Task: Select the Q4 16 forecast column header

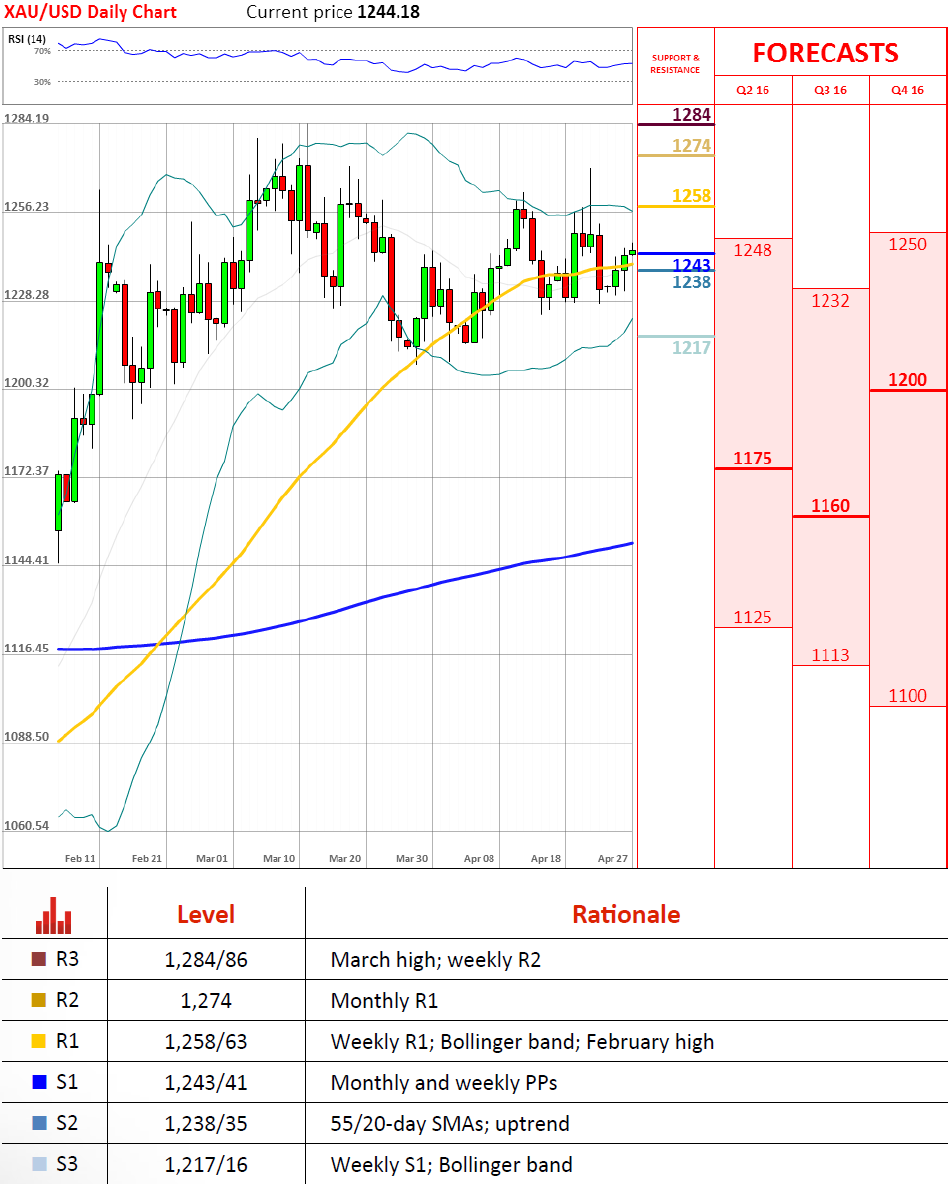Action: [907, 90]
